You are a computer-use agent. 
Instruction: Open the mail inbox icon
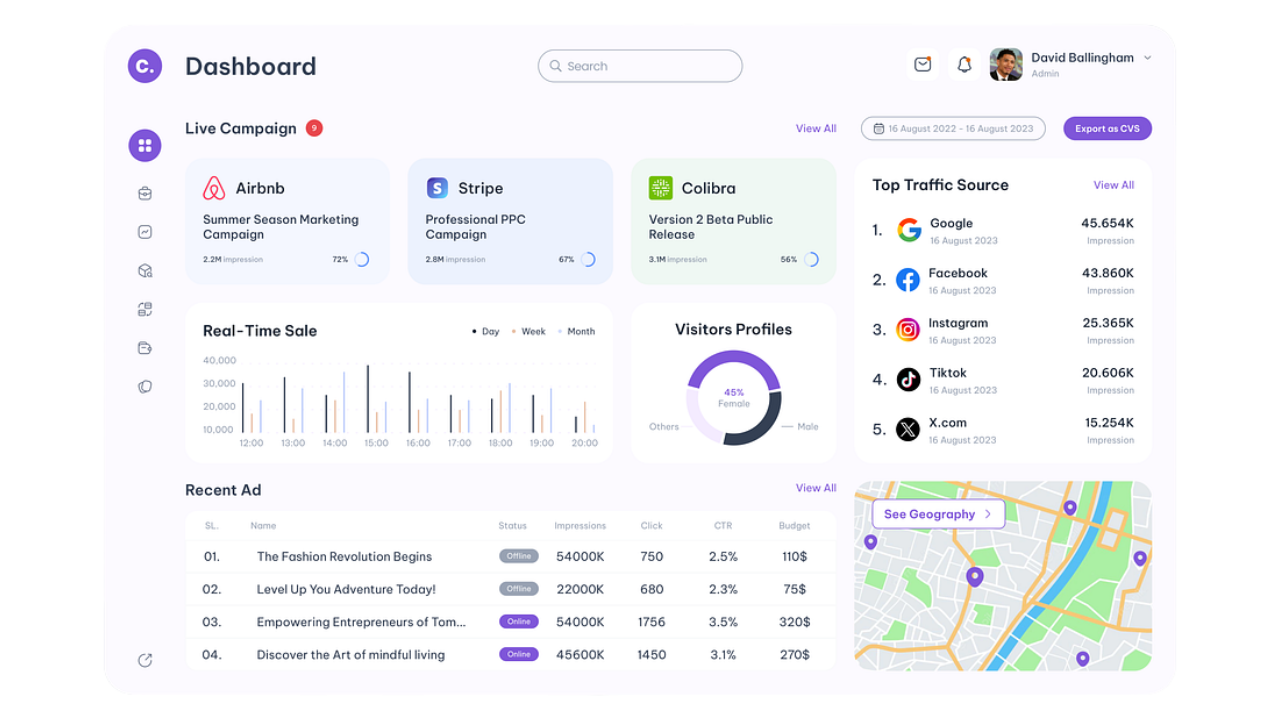click(922, 65)
